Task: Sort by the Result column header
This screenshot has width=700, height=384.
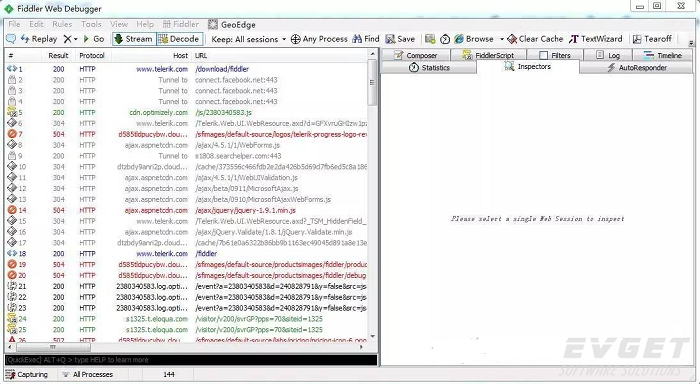Action: tap(58, 56)
